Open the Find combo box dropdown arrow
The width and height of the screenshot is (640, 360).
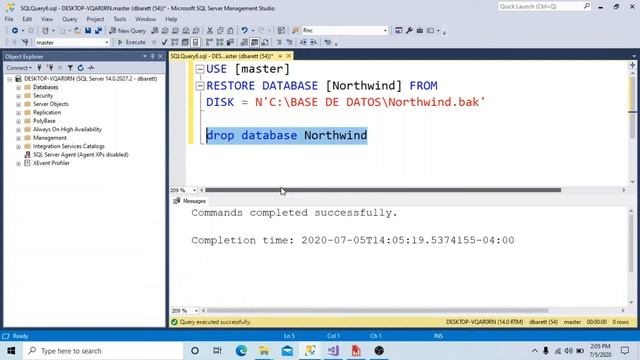pyautogui.click(x=385, y=31)
